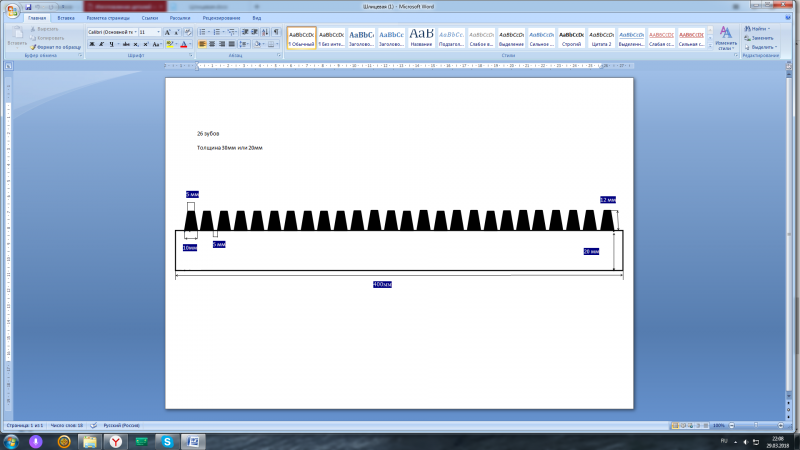Toggle superscript formatting
800x450 pixels.
point(145,44)
